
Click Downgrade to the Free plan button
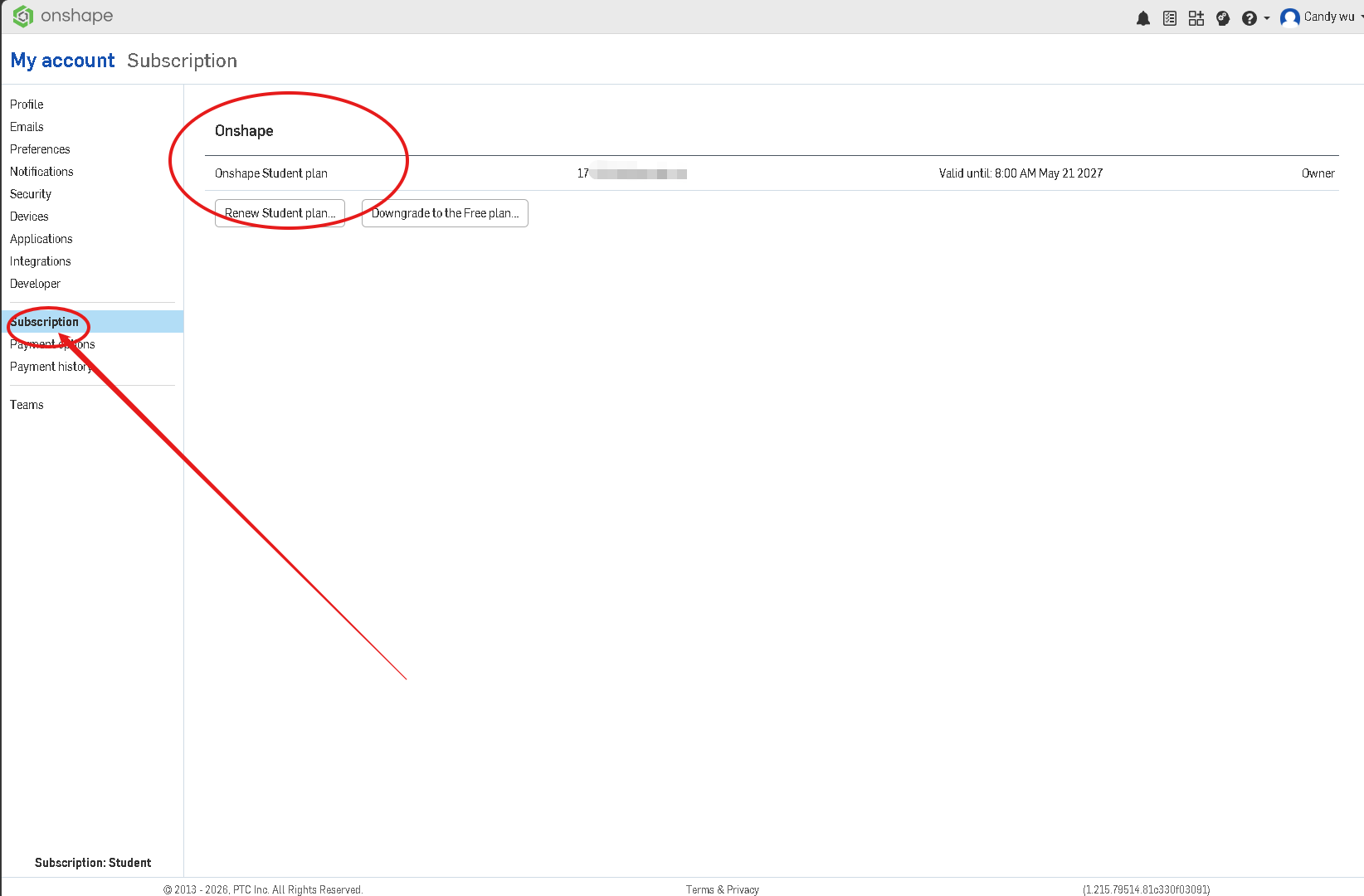pyautogui.click(x=445, y=213)
